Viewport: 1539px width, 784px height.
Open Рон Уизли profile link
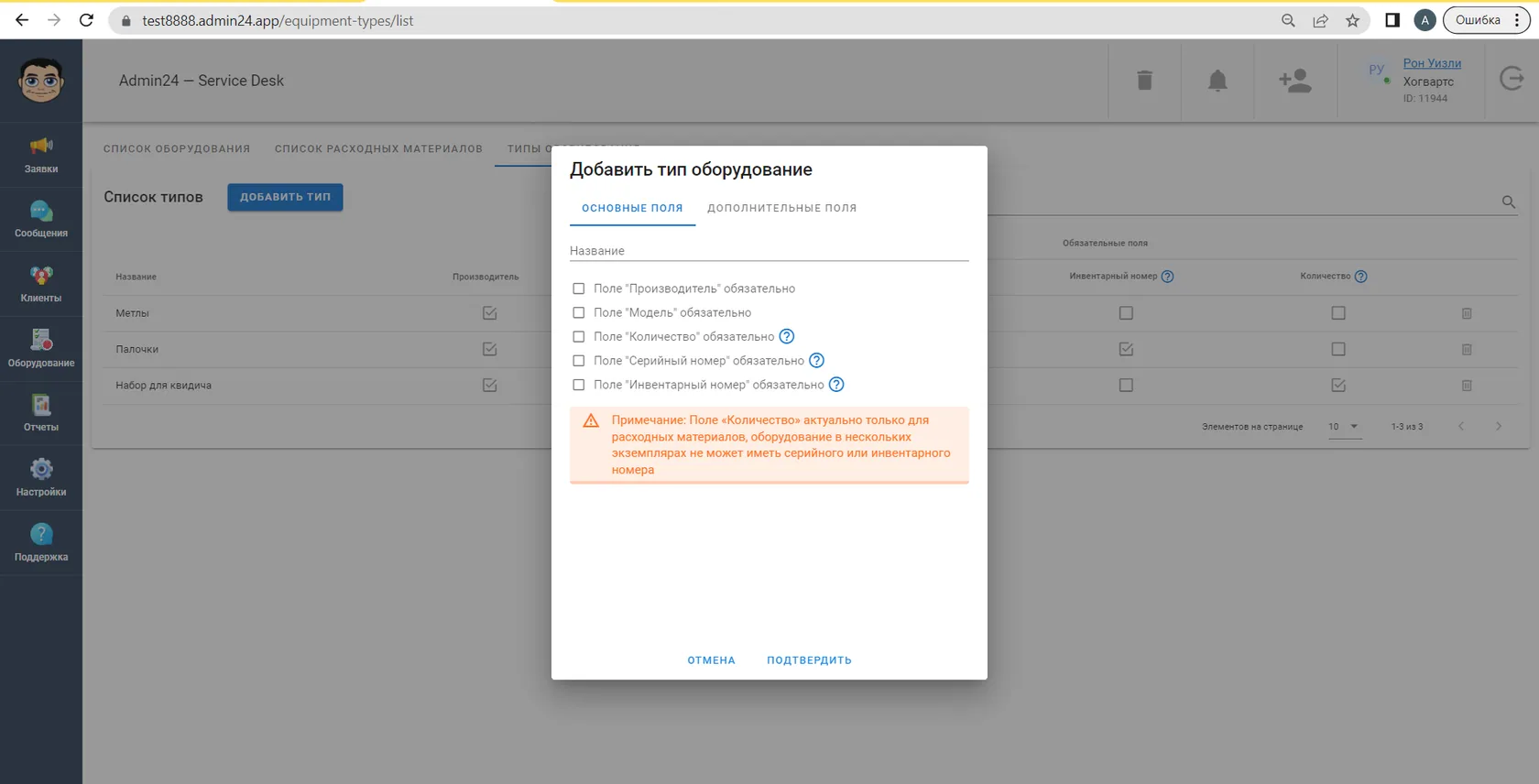pos(1432,63)
